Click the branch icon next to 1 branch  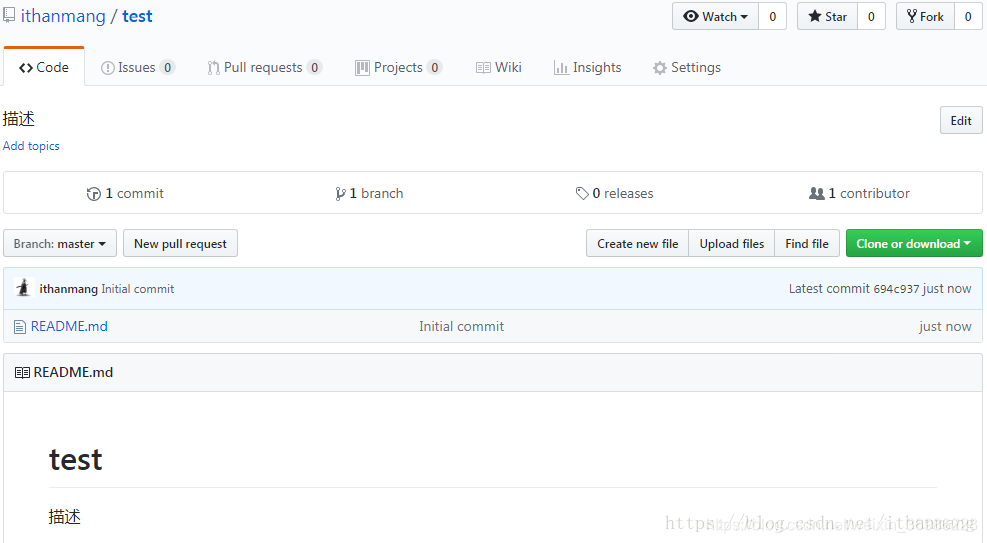[340, 194]
